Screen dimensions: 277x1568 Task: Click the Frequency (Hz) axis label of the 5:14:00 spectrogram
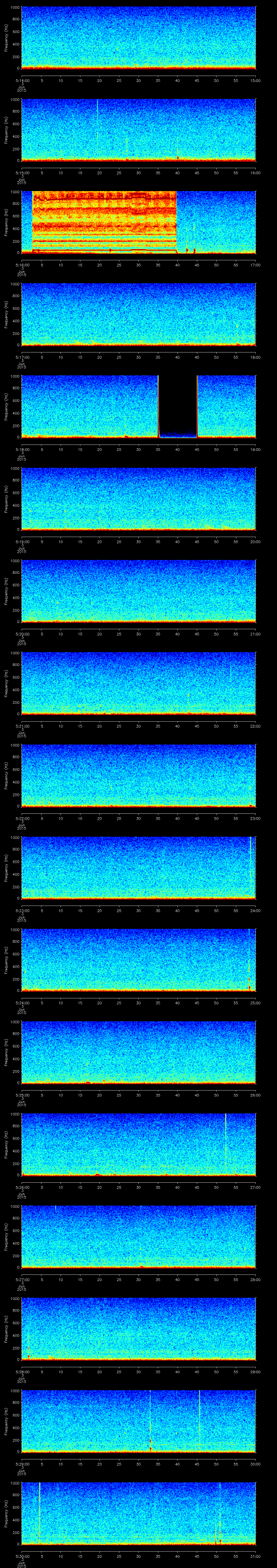click(7, 38)
